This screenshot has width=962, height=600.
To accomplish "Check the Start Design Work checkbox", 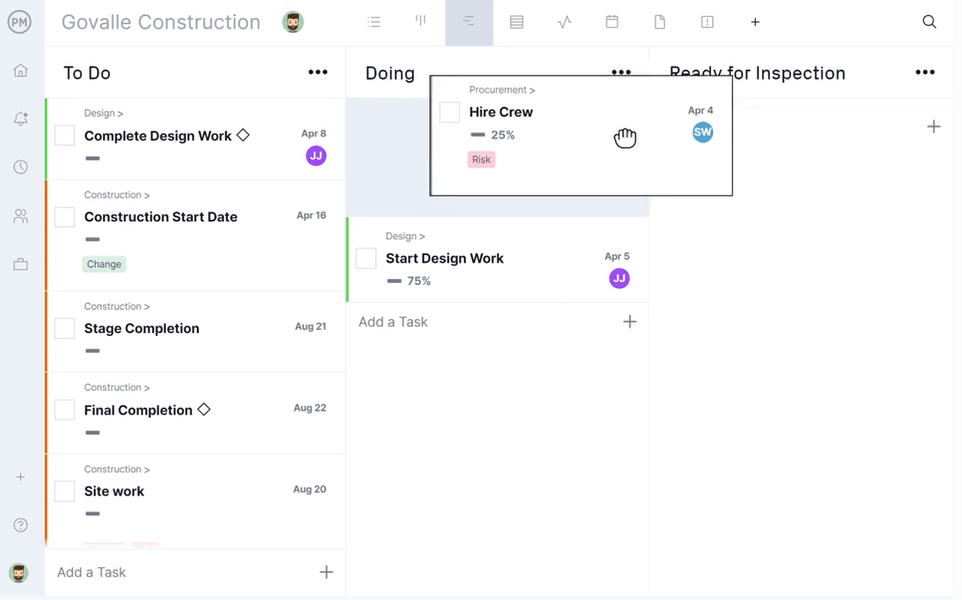I will [365, 258].
